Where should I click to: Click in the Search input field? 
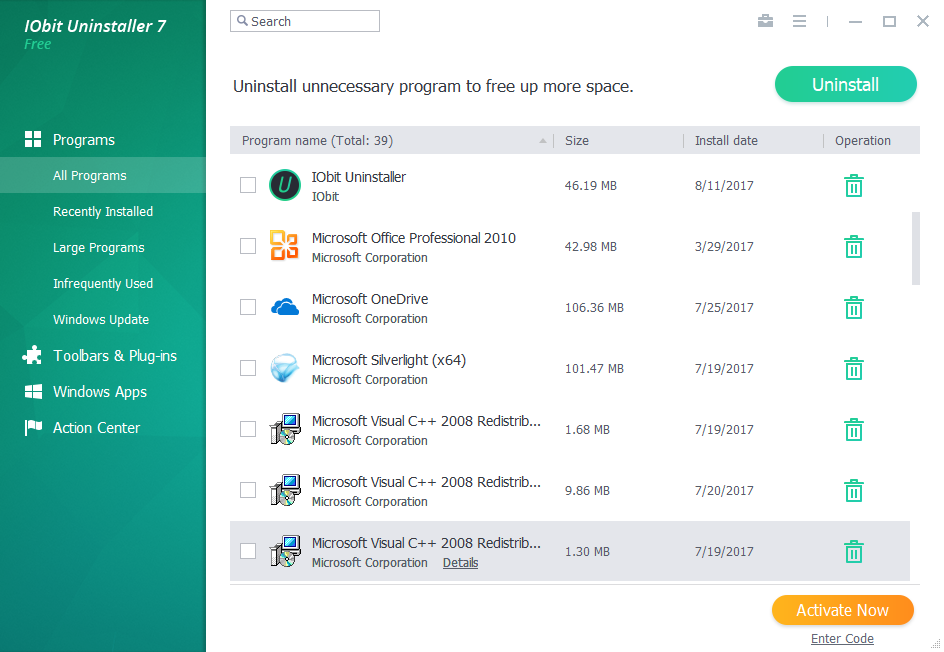coord(305,21)
